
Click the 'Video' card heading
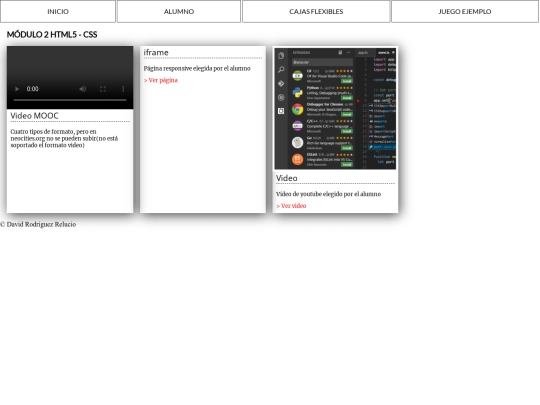[x=287, y=178]
